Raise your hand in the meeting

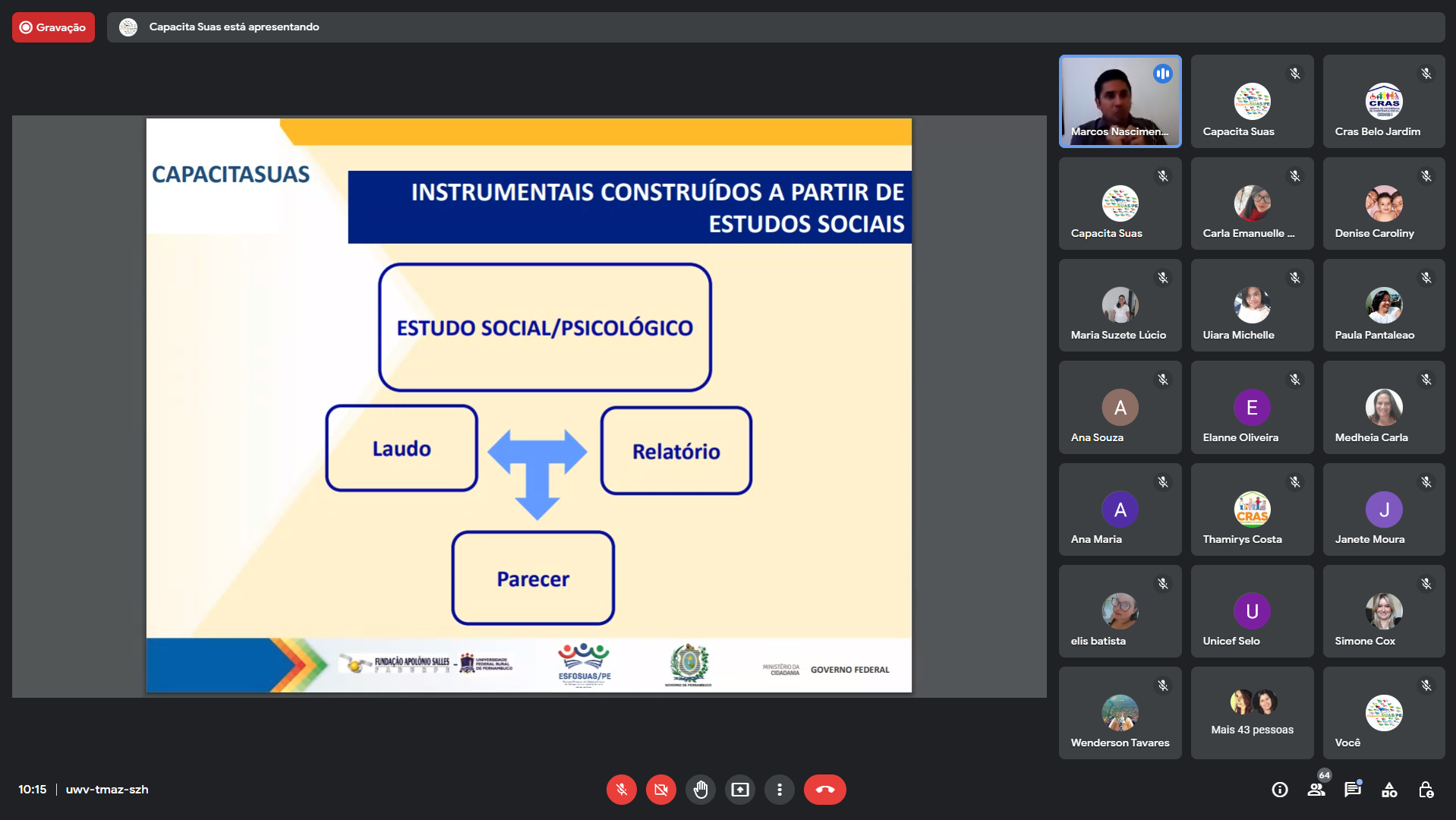(700, 790)
